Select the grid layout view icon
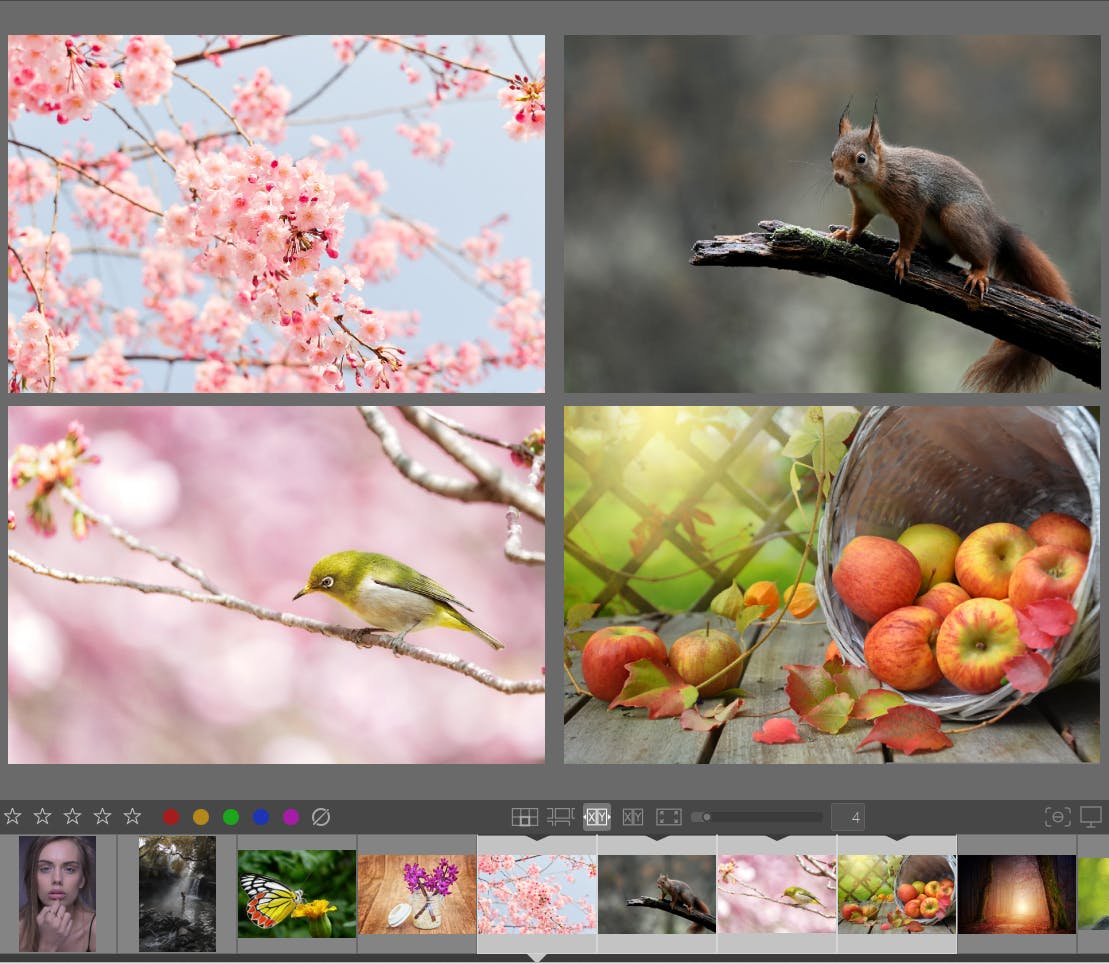Screen dimensions: 1109x964 [525, 816]
